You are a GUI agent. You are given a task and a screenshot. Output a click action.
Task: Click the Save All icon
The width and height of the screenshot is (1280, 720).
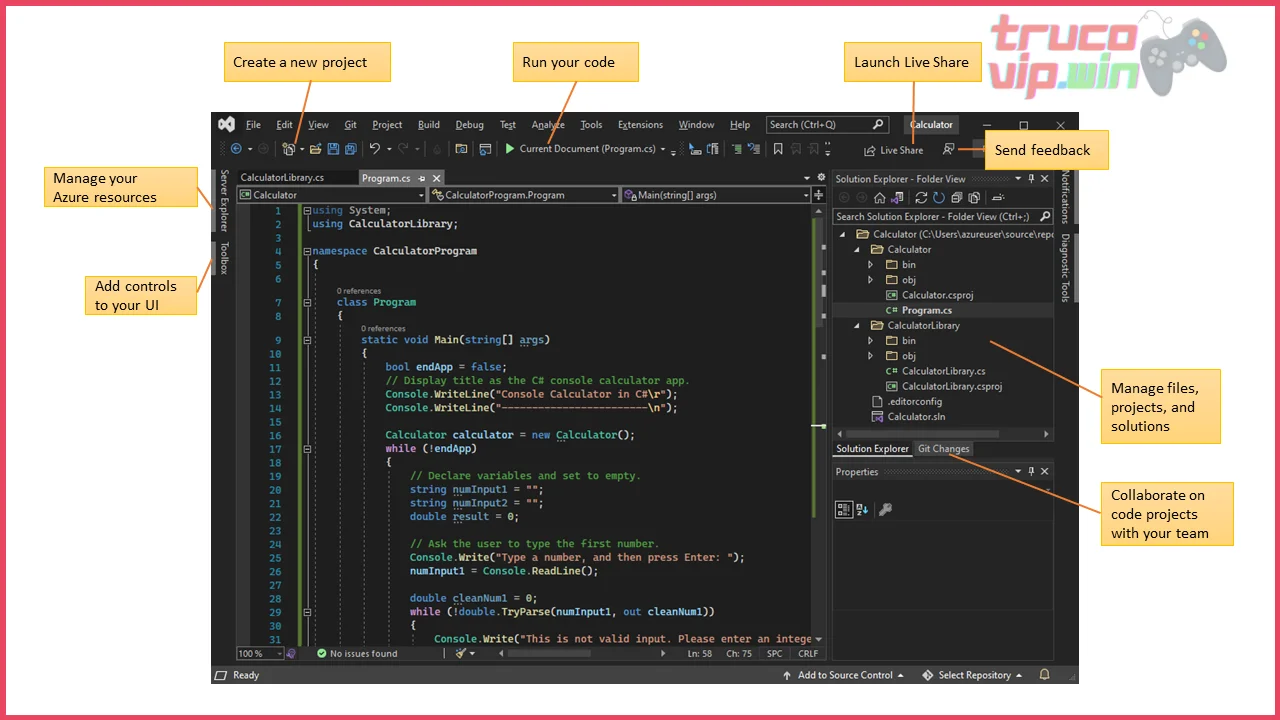[x=350, y=149]
